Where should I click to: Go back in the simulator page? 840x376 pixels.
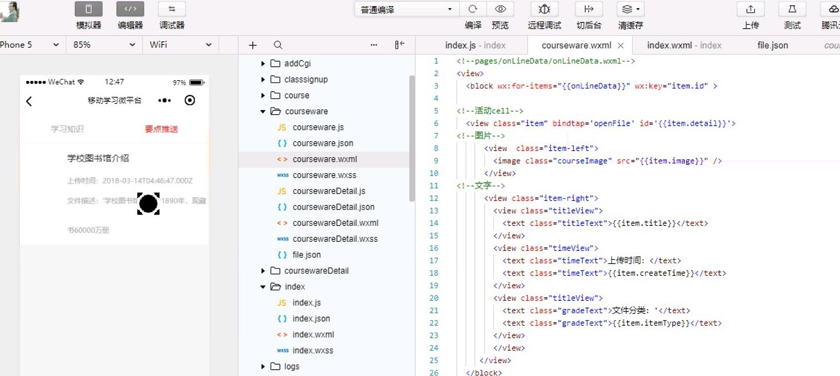point(29,101)
